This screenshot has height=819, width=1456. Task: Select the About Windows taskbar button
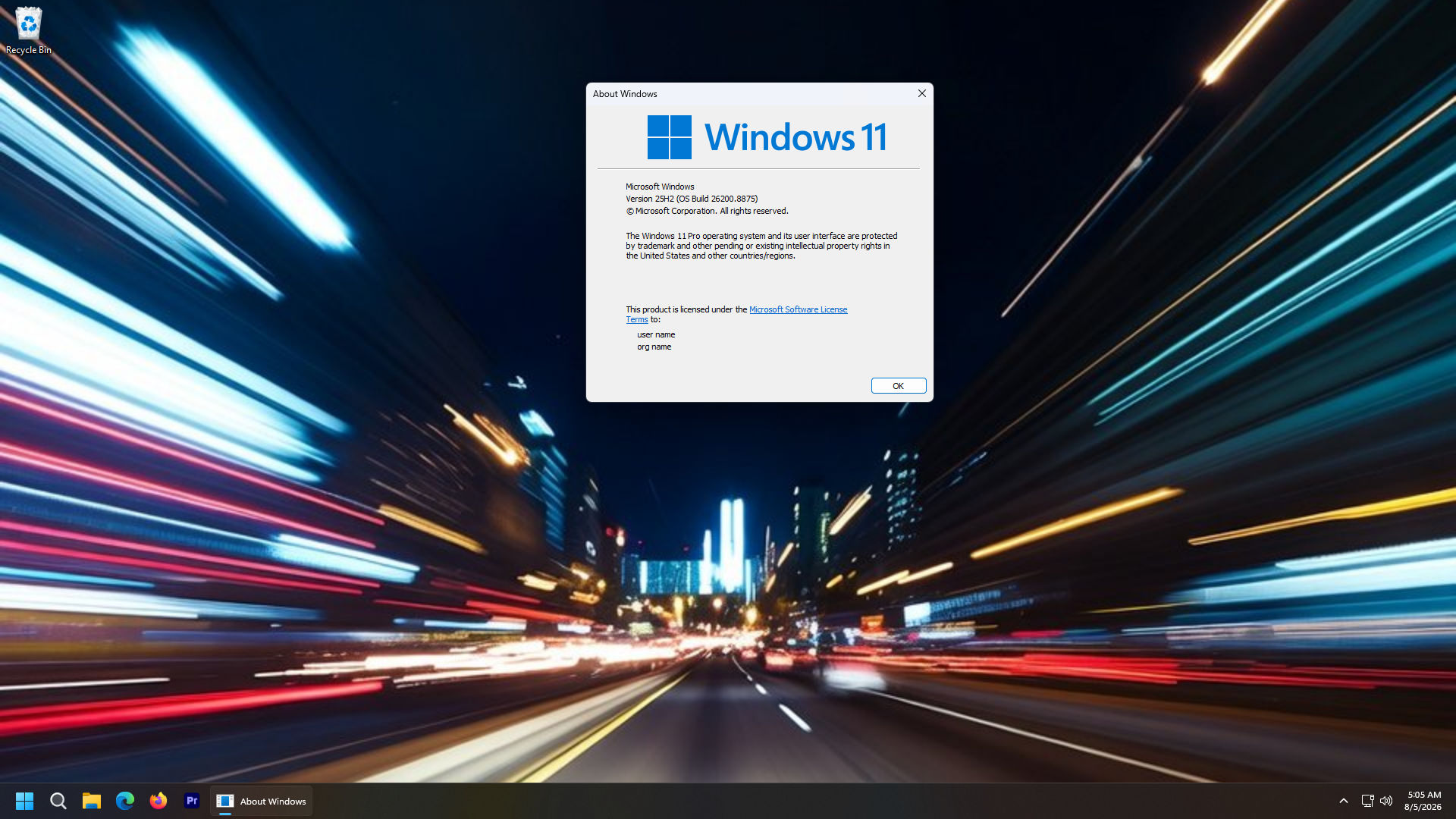pos(261,801)
